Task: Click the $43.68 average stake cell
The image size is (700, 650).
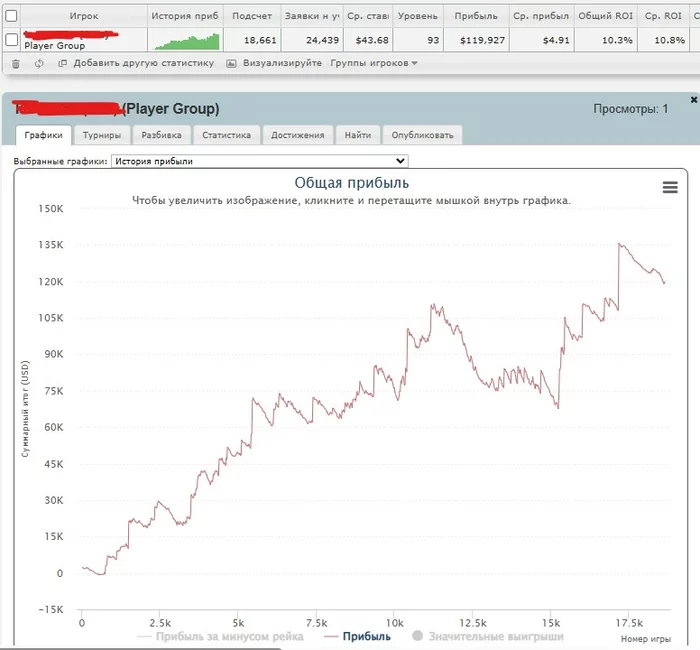Action: (x=368, y=40)
